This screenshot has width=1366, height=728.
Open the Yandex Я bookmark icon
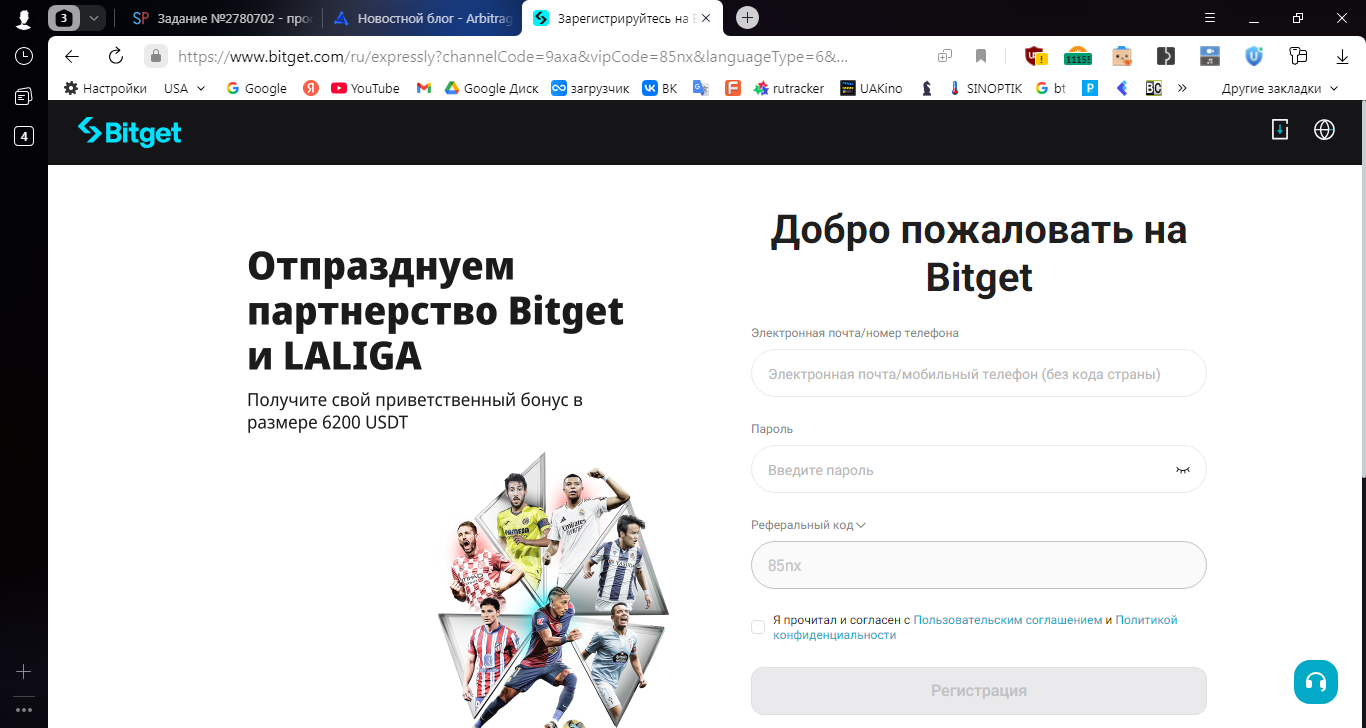(311, 88)
